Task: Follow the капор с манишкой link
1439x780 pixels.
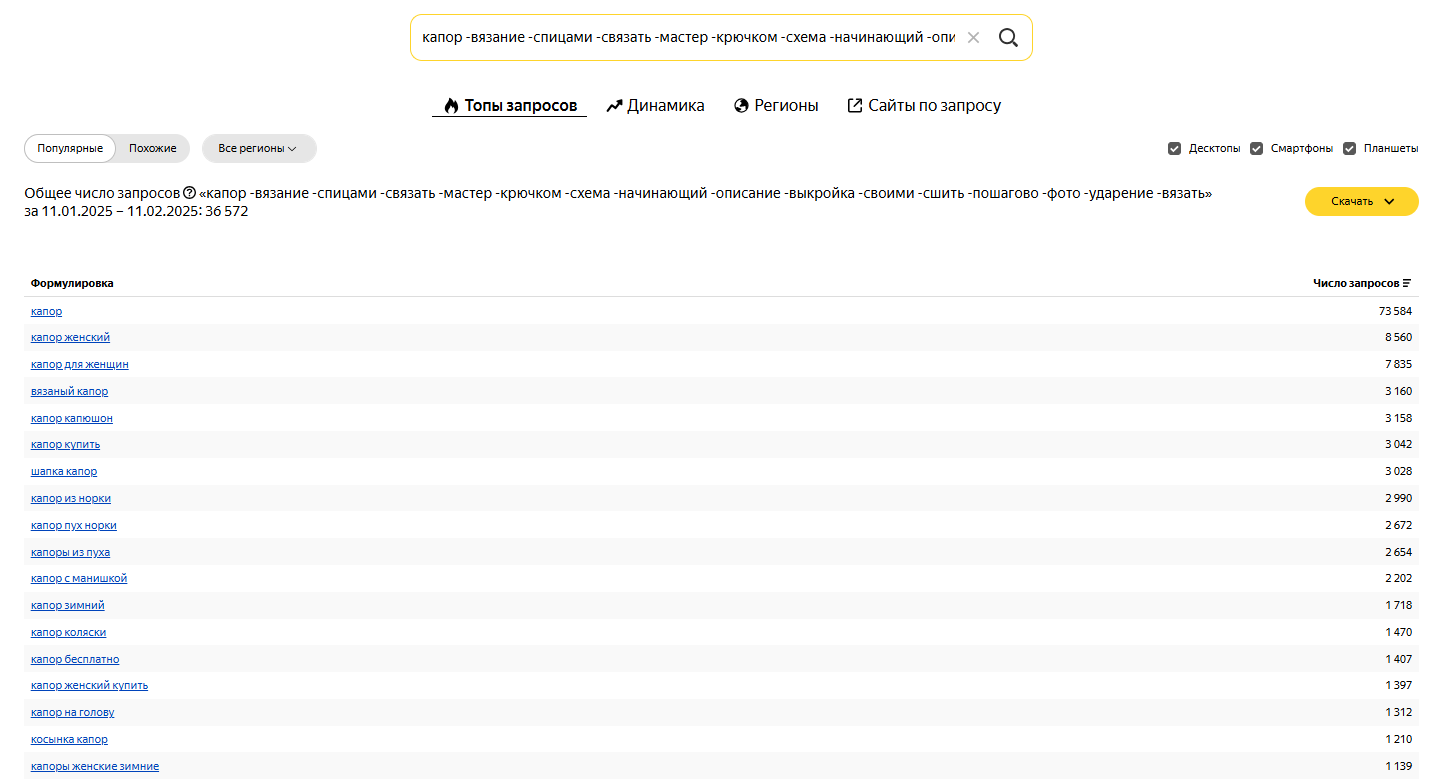Action: click(79, 578)
